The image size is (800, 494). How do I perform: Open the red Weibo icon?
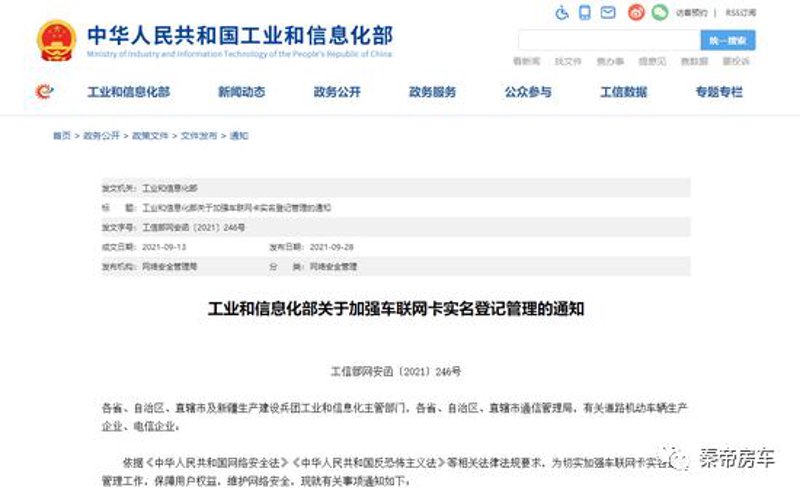pyautogui.click(x=636, y=12)
